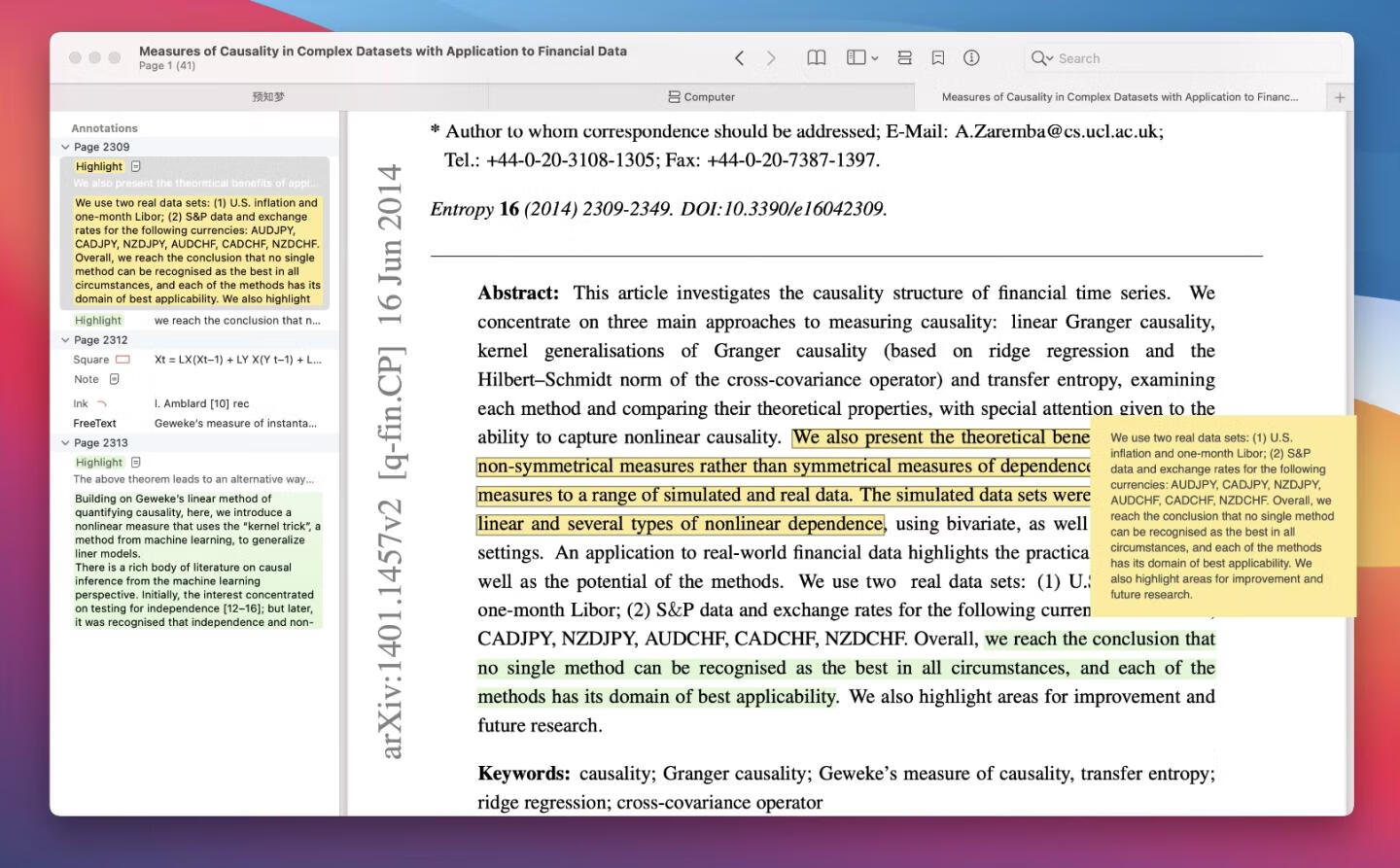Collapse the Page 2312 annotation group
This screenshot has height=868, width=1400.
point(65,340)
